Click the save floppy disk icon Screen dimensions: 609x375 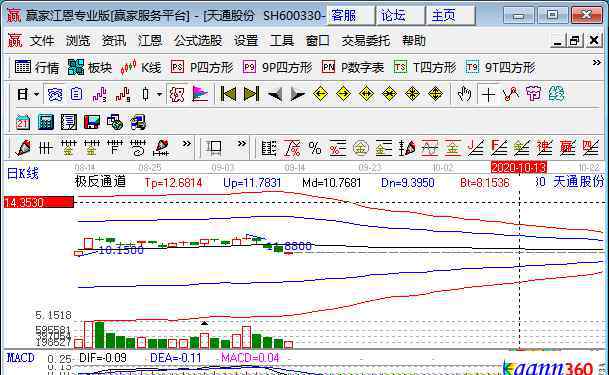coord(92,122)
